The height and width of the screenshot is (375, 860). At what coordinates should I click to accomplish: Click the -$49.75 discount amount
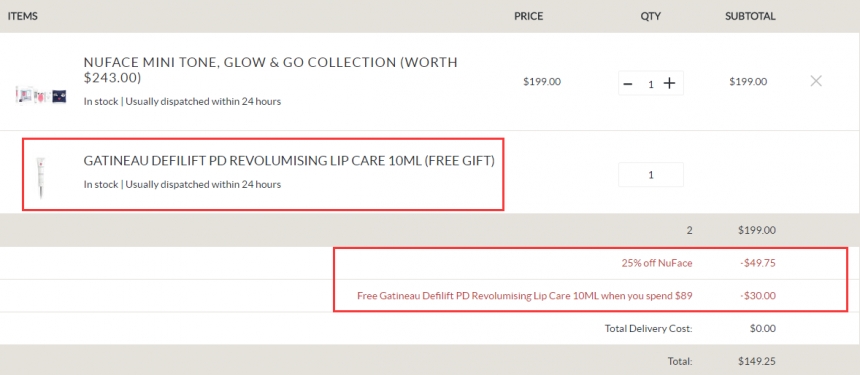coord(757,263)
